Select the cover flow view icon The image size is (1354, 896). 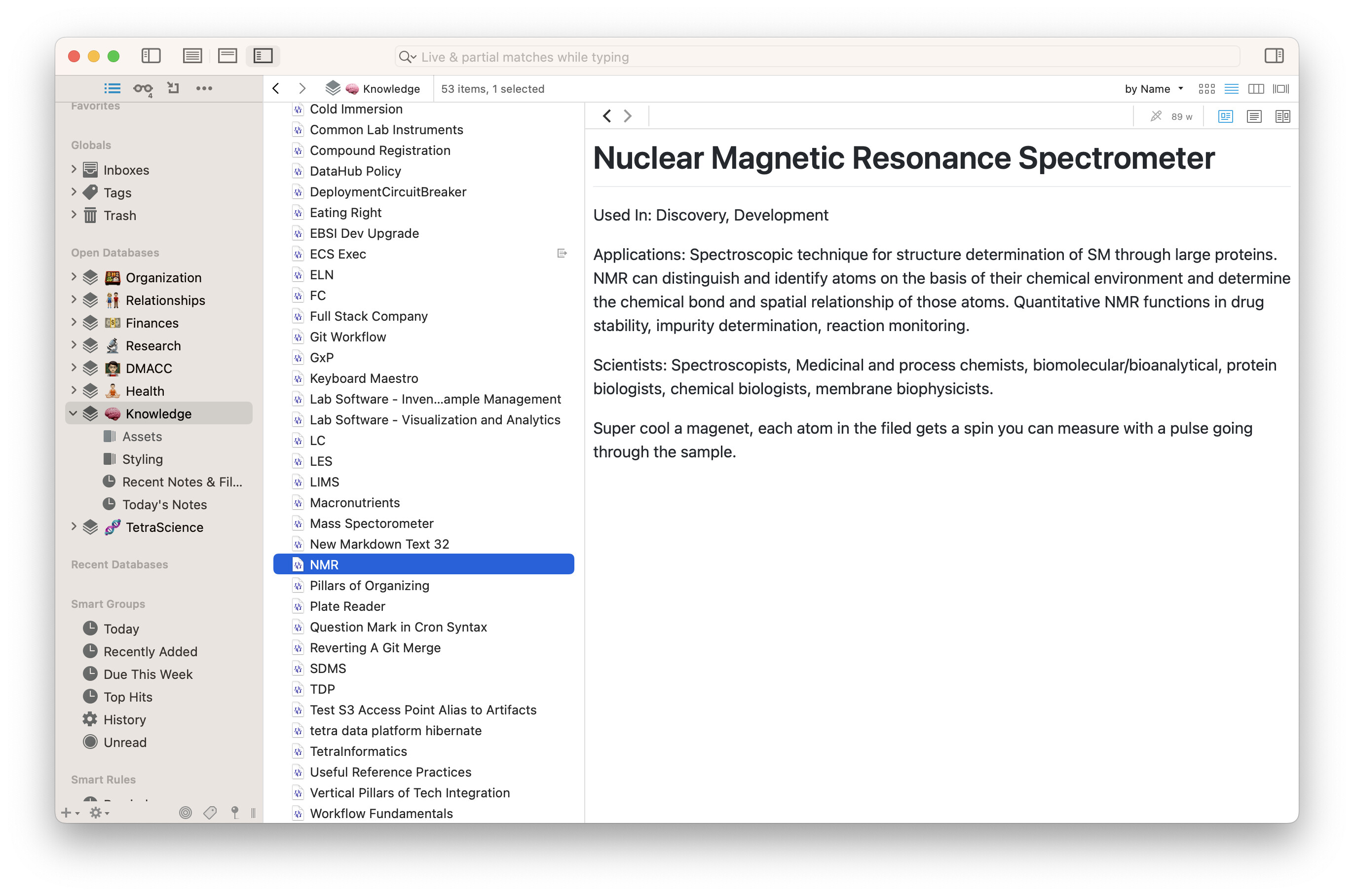point(1281,89)
